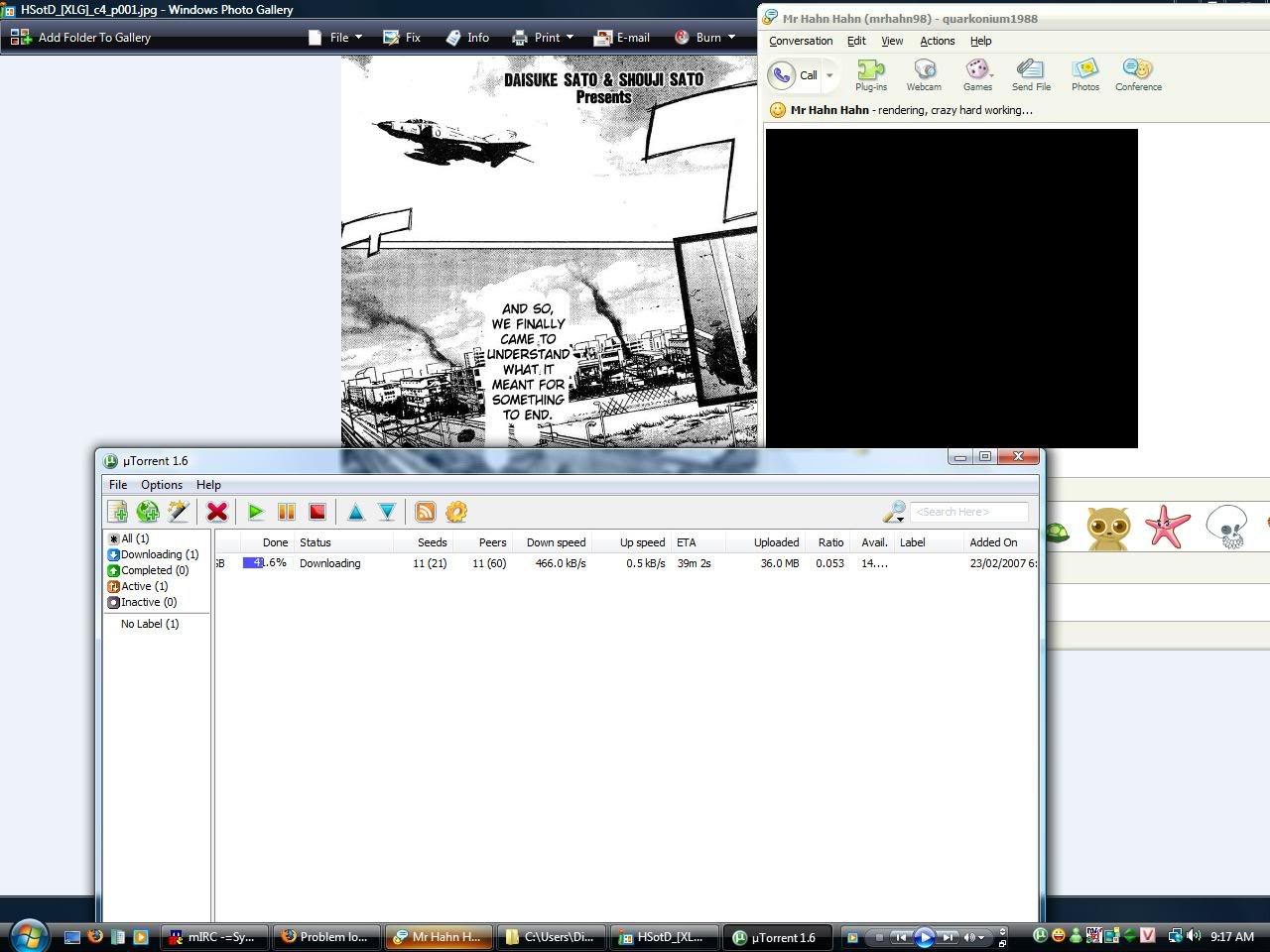Open the Help menu in µTorrent
1270x952 pixels.
(208, 485)
